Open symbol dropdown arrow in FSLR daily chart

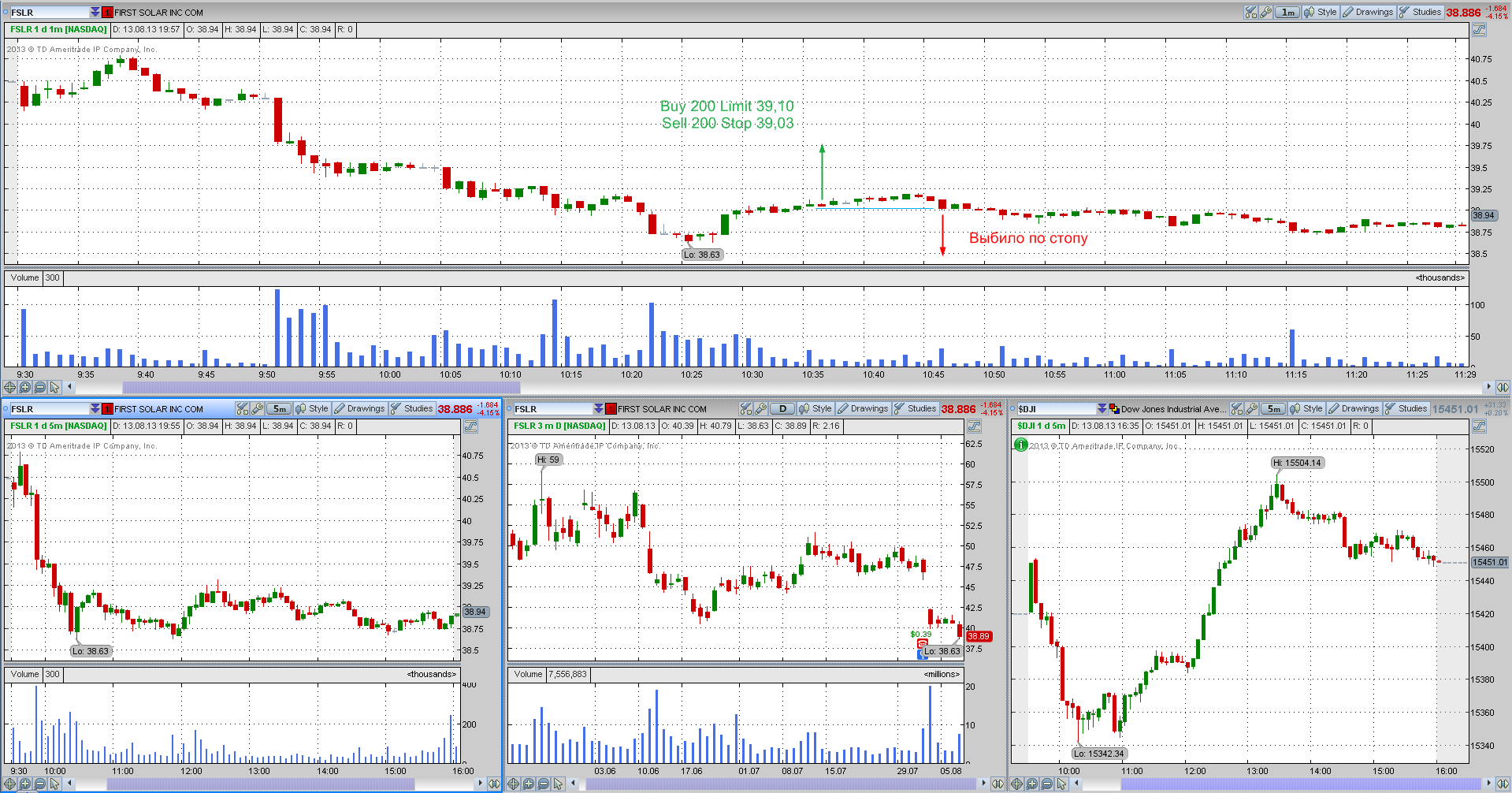[599, 408]
